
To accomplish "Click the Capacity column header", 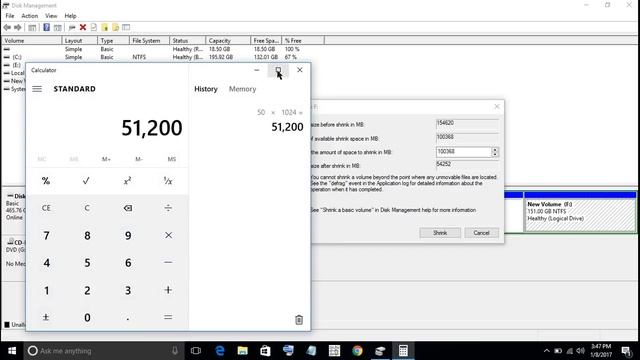I will (228, 40).
